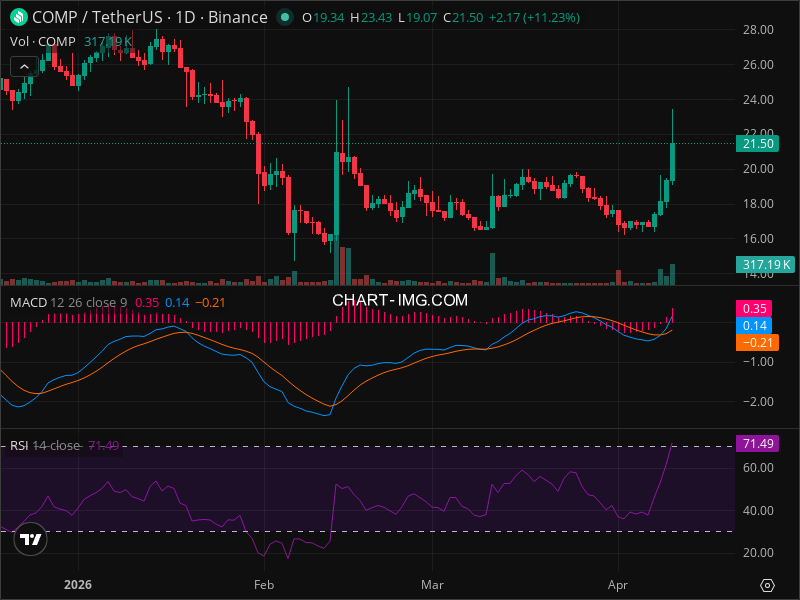Click the C21.50 close value in header
Viewport: 800px width, 600px height.
463,18
